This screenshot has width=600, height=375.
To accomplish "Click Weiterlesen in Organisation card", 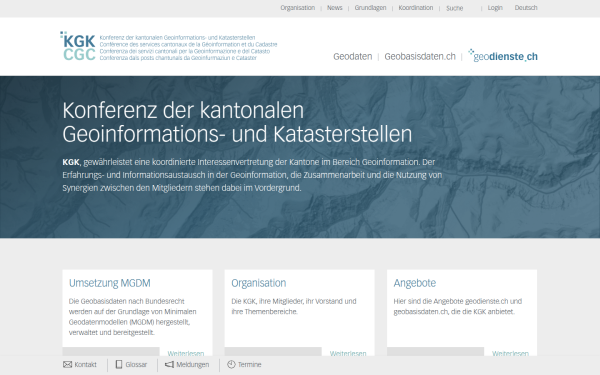I will (348, 353).
